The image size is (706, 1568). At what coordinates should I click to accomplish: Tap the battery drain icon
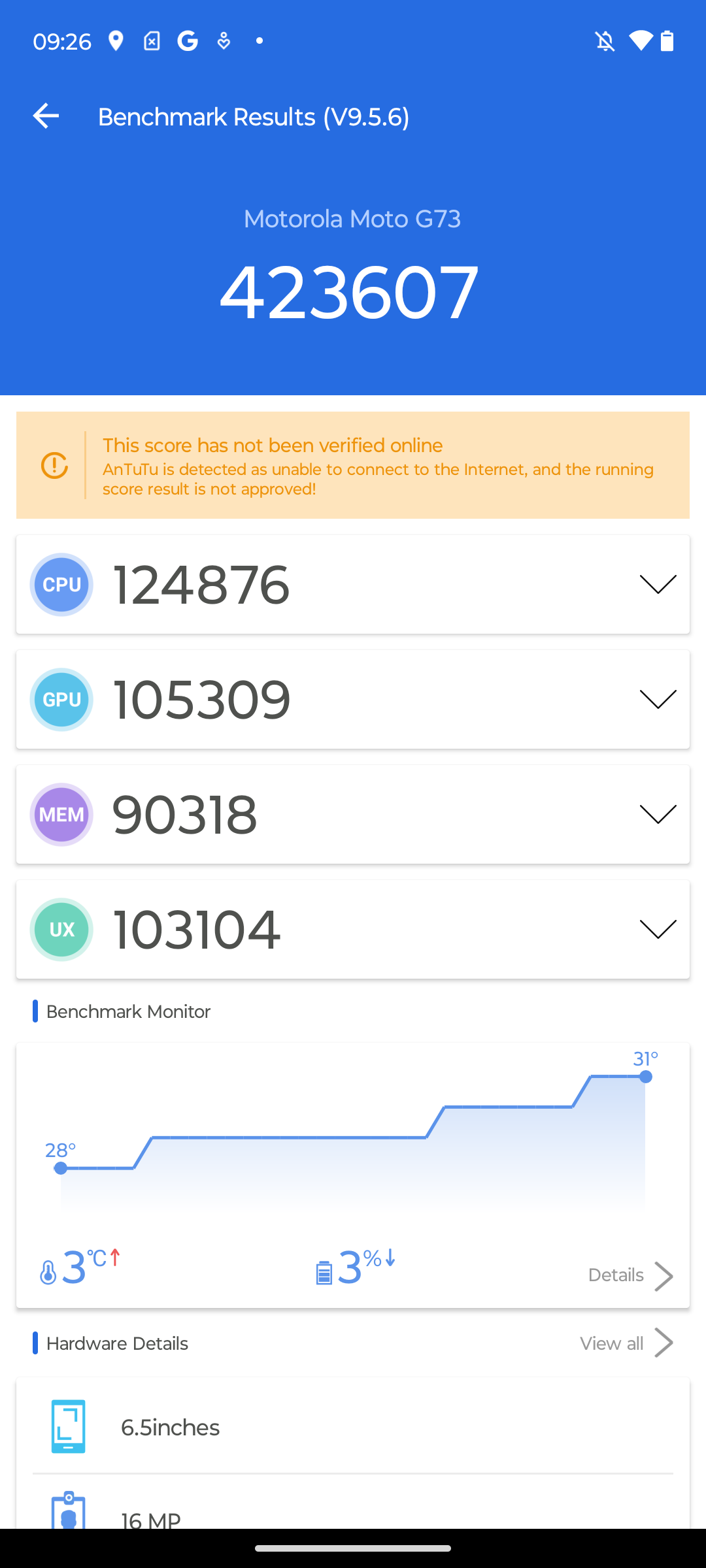point(324,1273)
